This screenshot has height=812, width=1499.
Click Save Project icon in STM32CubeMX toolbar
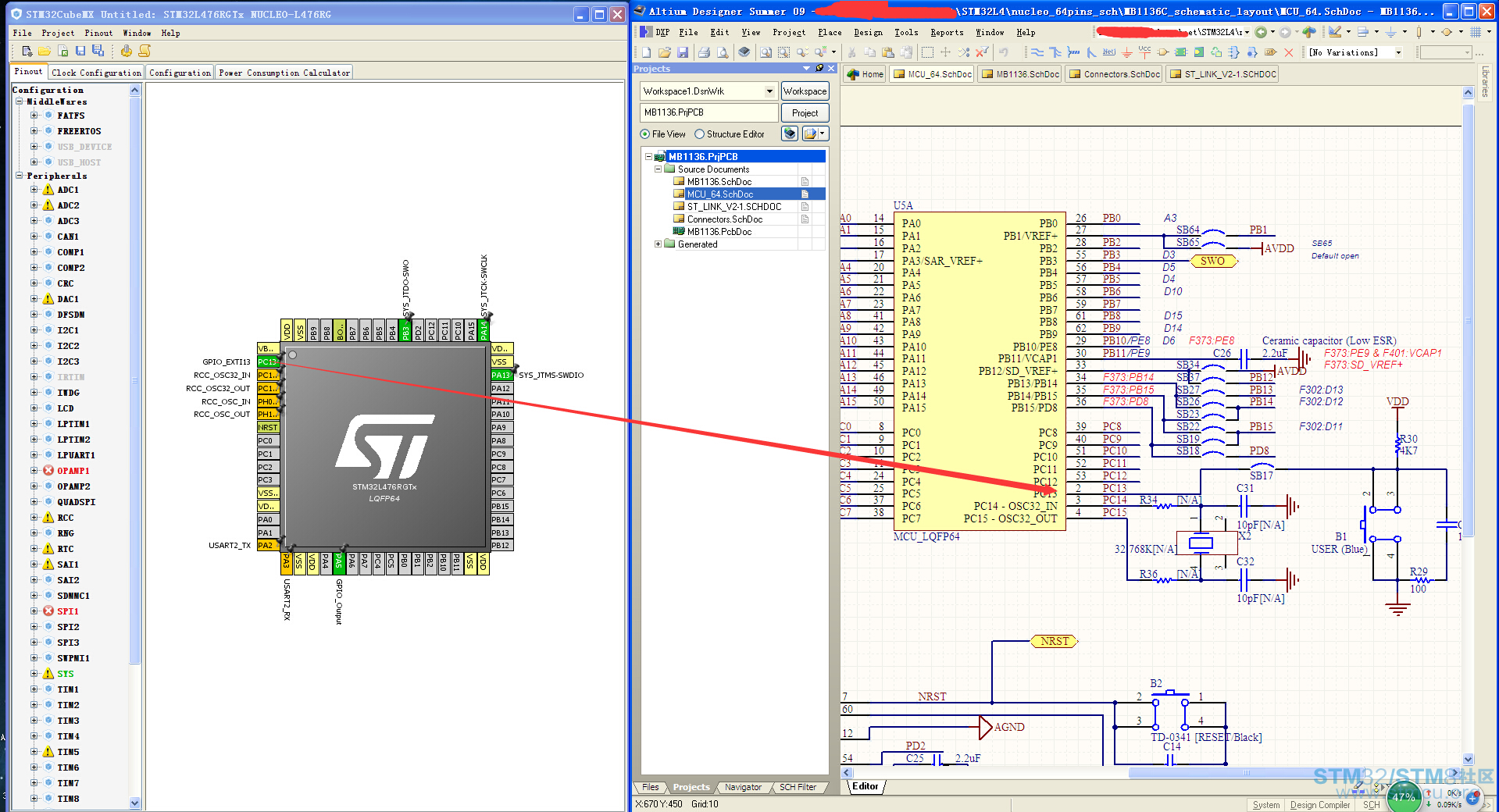(80, 51)
